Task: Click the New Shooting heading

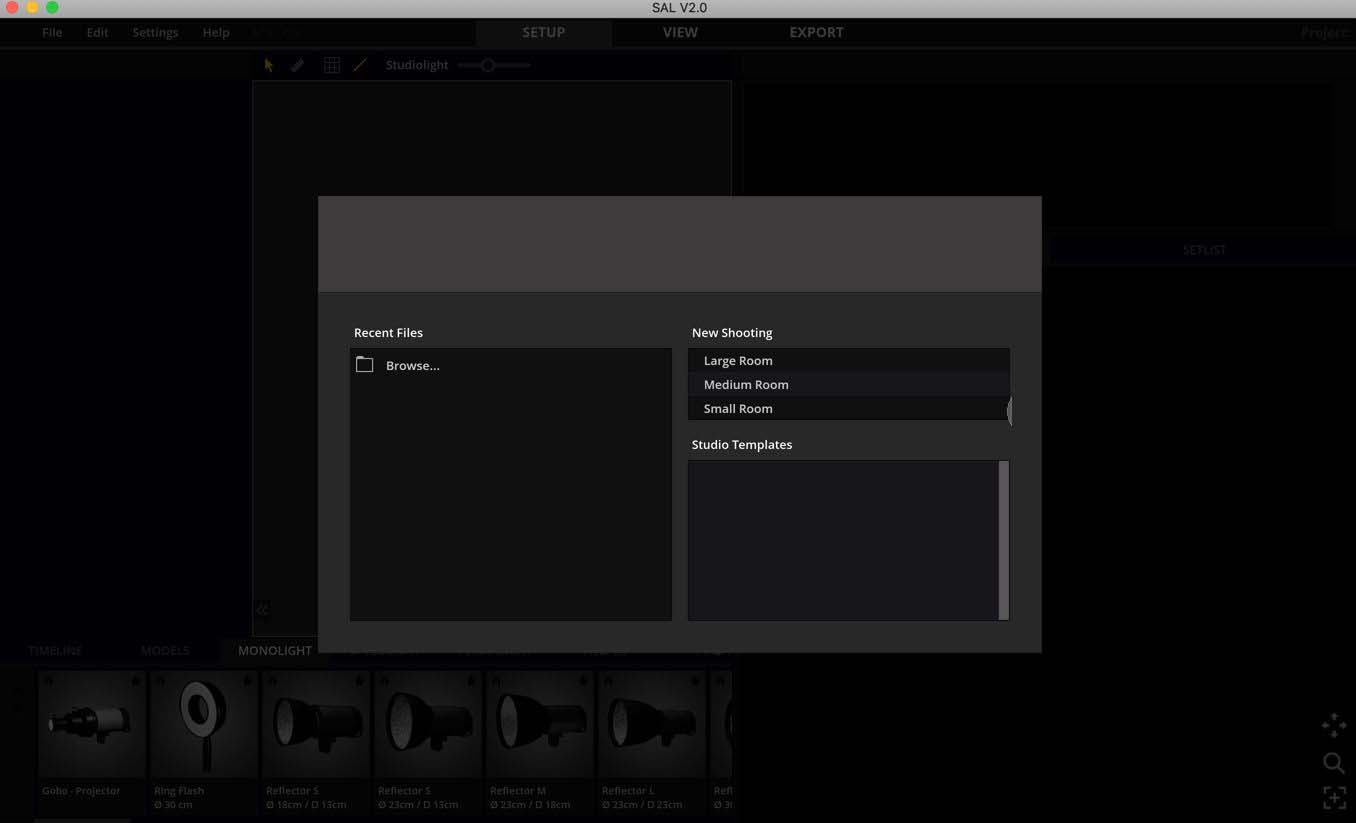Action: (x=732, y=333)
